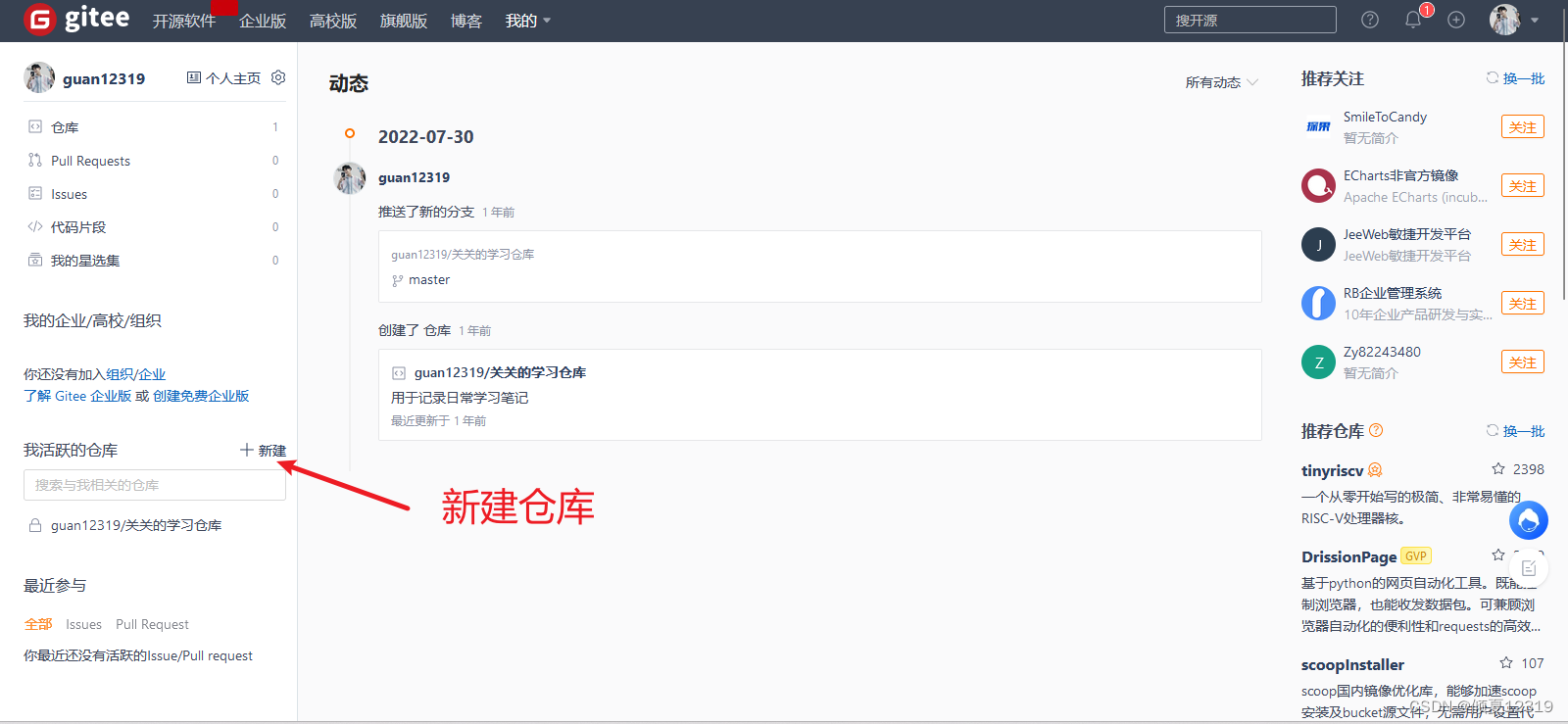Screen dimensions: 1568x724
Task: Click guan12319 avatar in the sidebar
Action: tap(39, 77)
